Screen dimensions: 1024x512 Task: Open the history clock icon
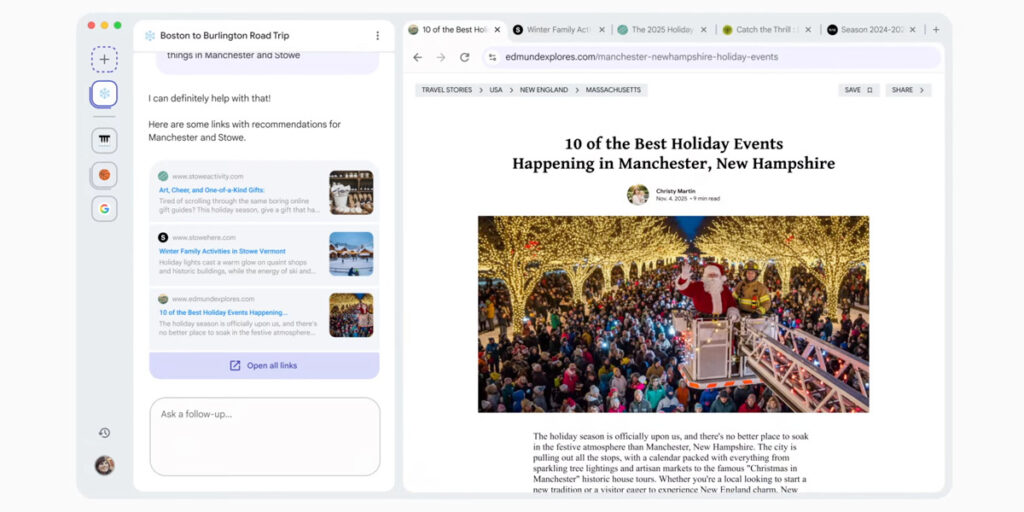(104, 433)
